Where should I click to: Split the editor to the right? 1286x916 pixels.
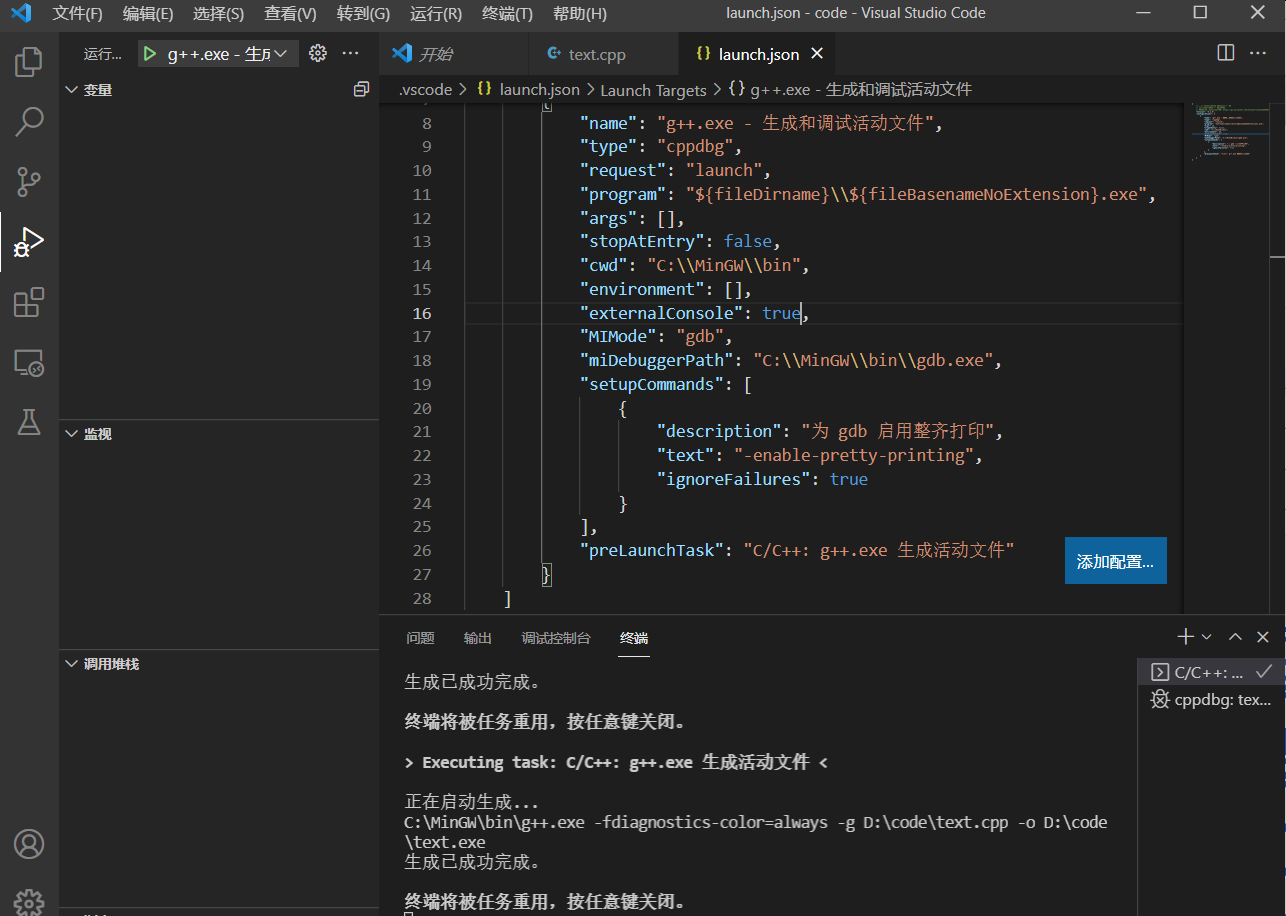click(x=1225, y=53)
